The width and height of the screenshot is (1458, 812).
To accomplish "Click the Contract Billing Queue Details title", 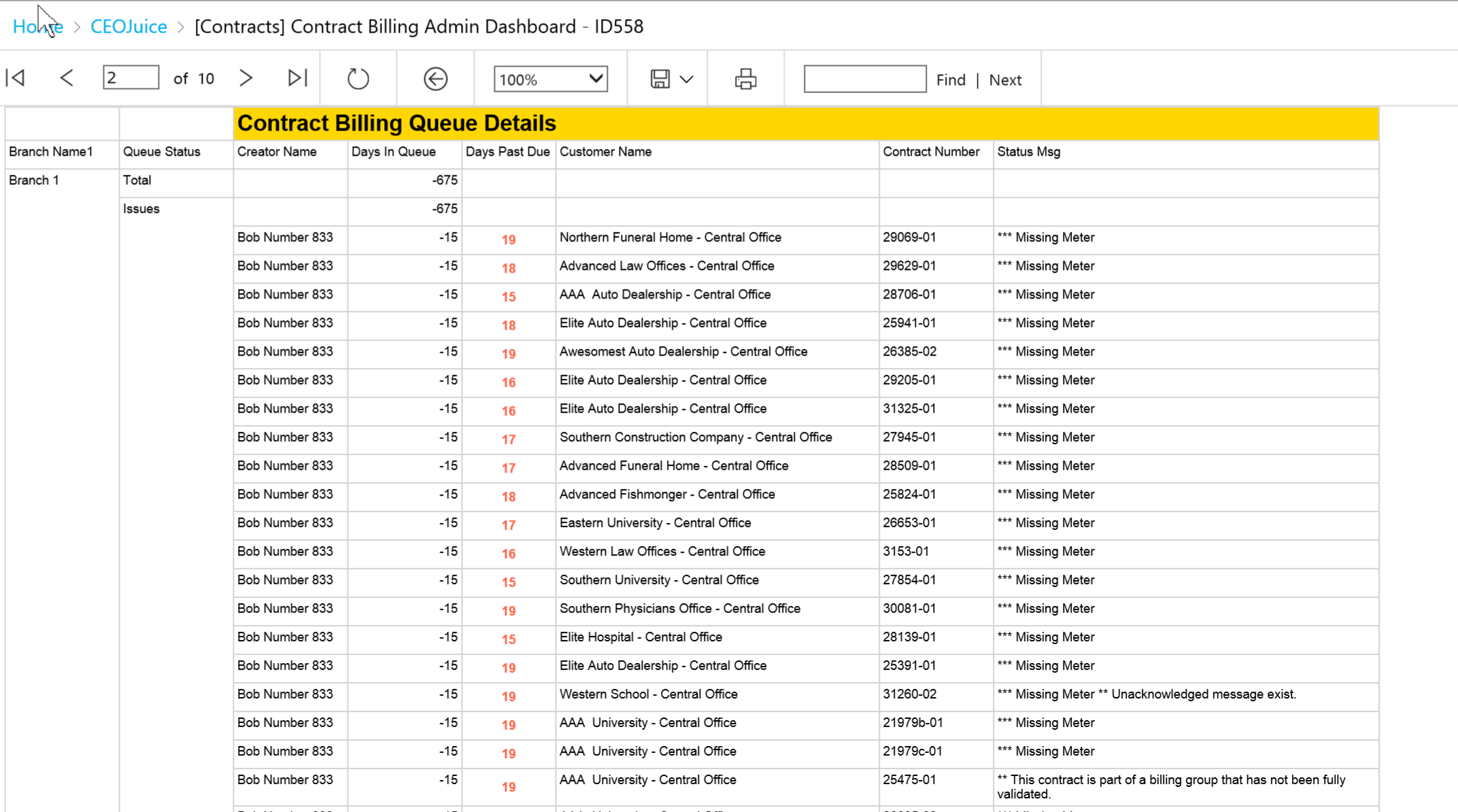I will 396,123.
